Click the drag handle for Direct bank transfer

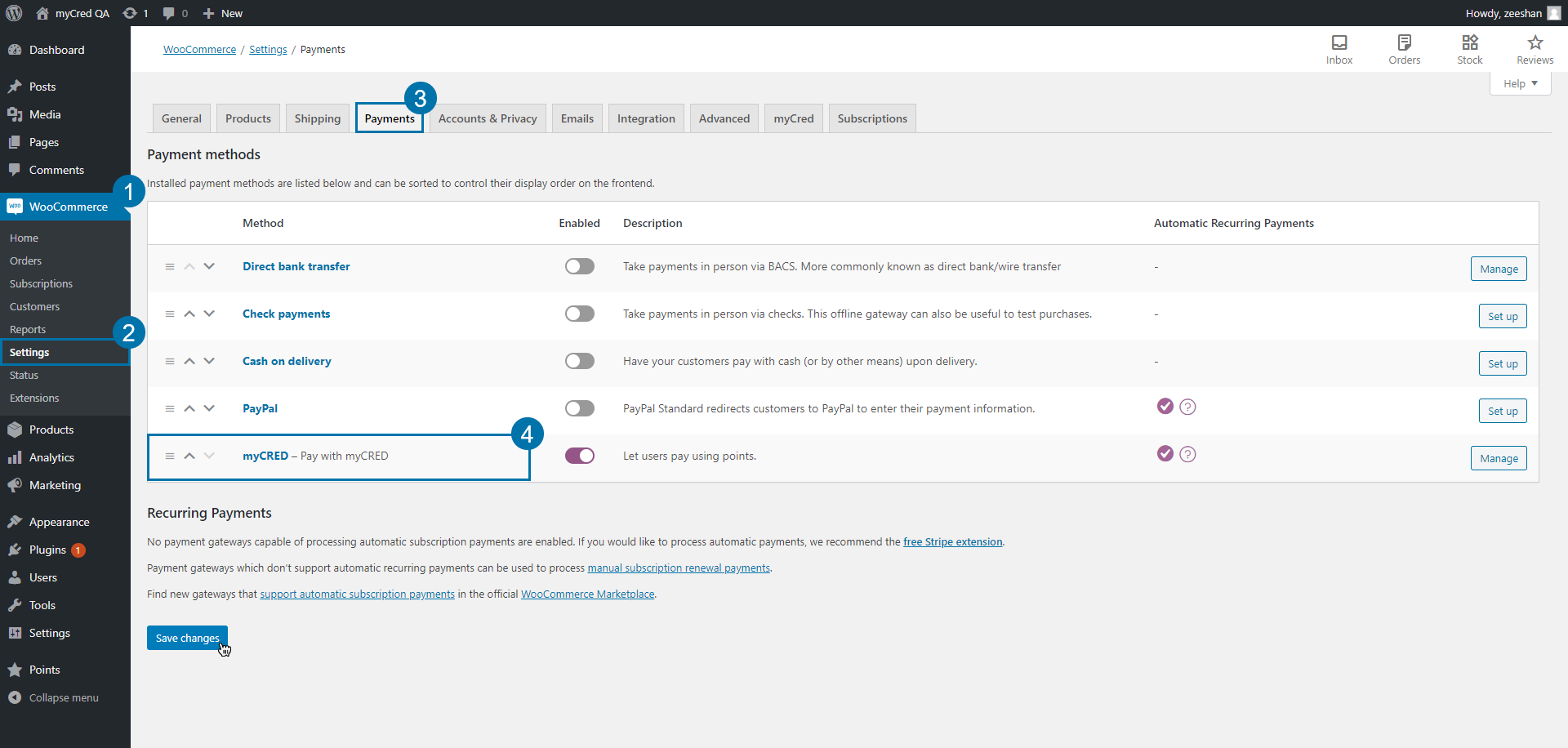(x=170, y=266)
